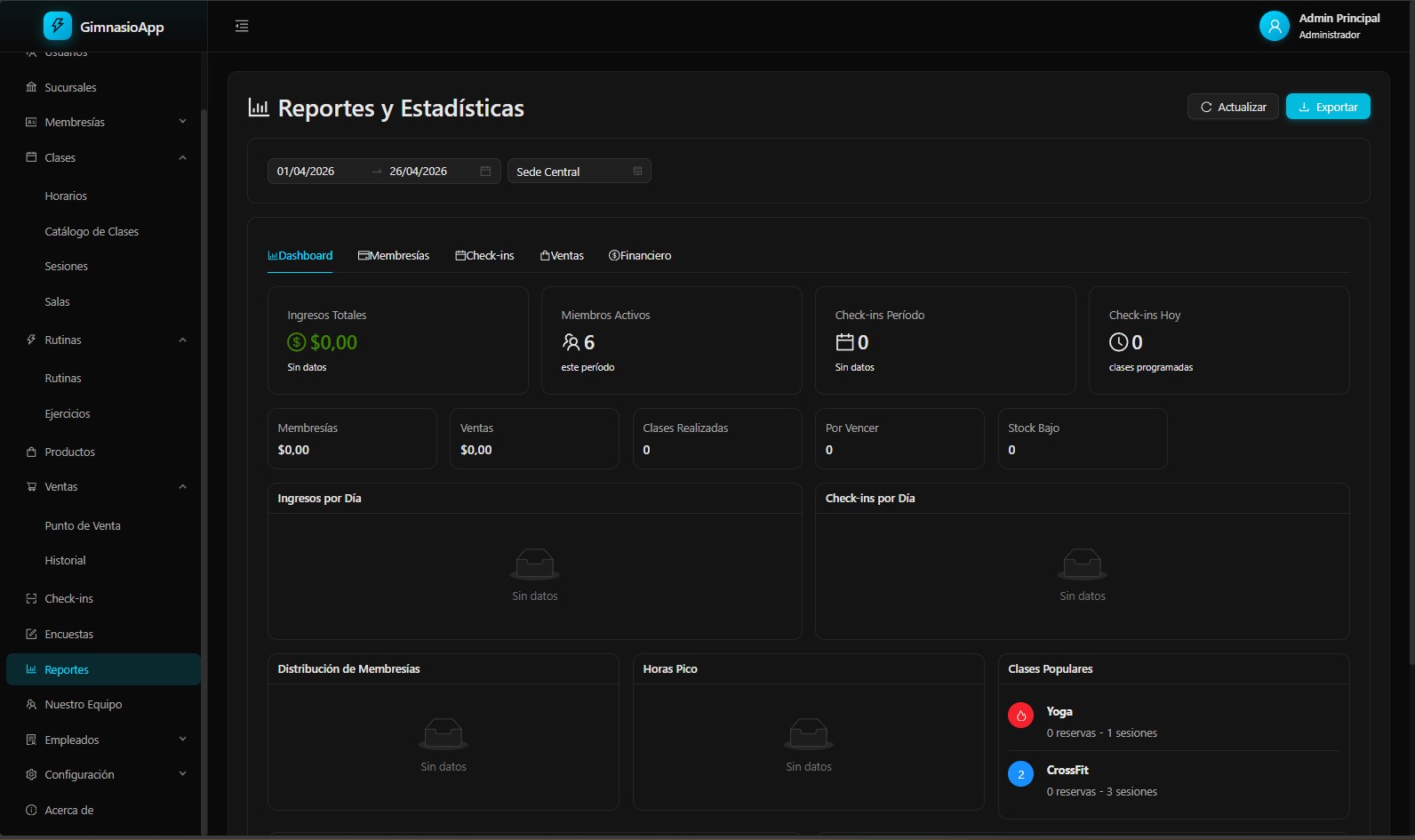Select the Yoga class name text
This screenshot has height=840, width=1415.
coord(1059,711)
